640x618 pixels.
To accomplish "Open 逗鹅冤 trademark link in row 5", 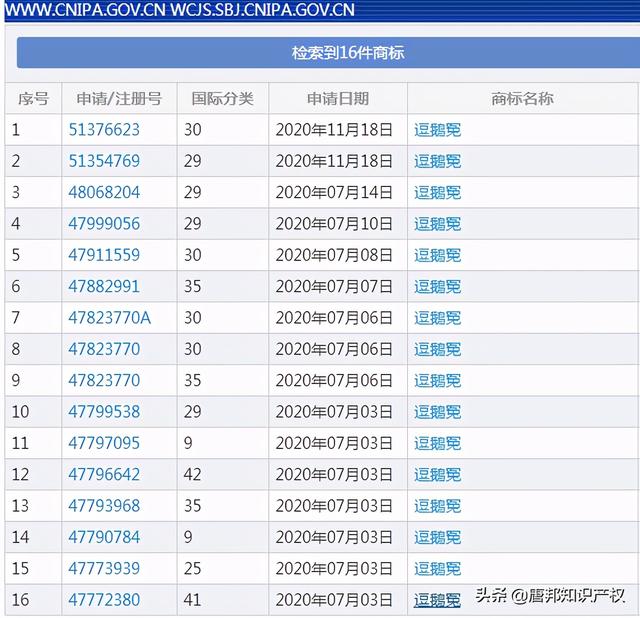I will click(438, 255).
